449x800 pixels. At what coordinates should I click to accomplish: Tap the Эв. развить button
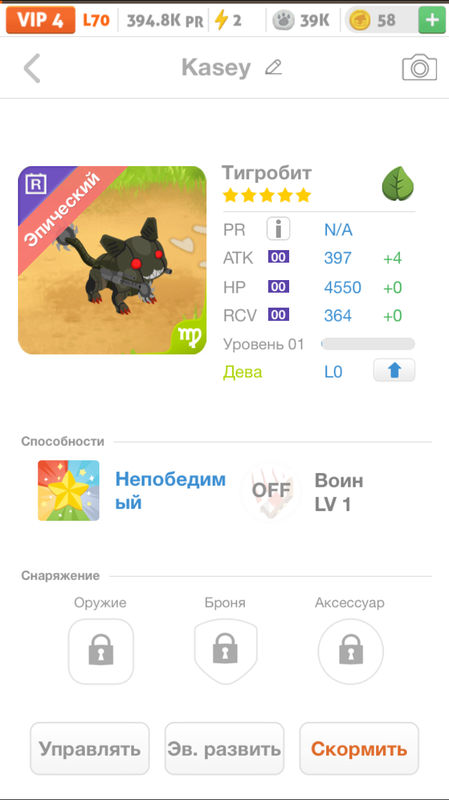[x=224, y=748]
